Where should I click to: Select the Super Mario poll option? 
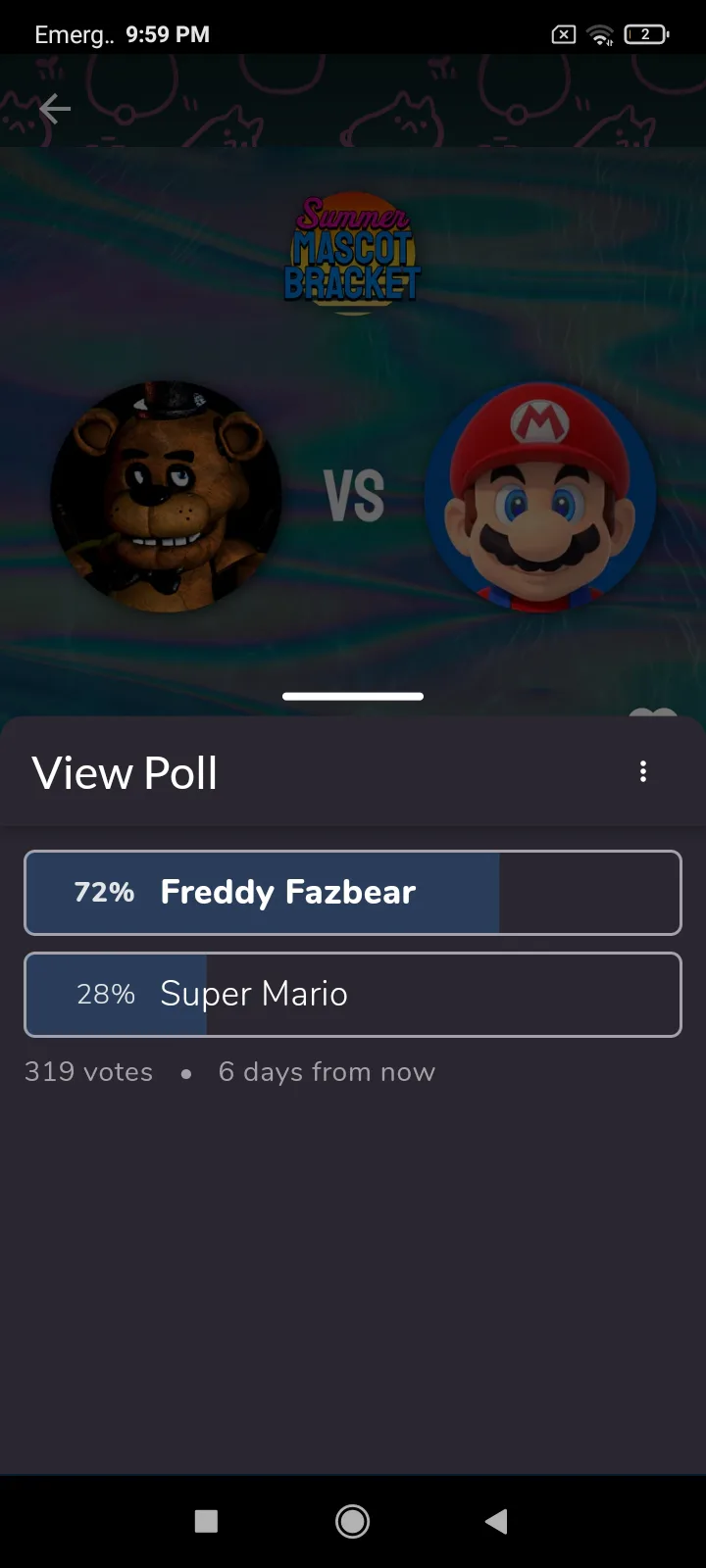pyautogui.click(x=352, y=995)
